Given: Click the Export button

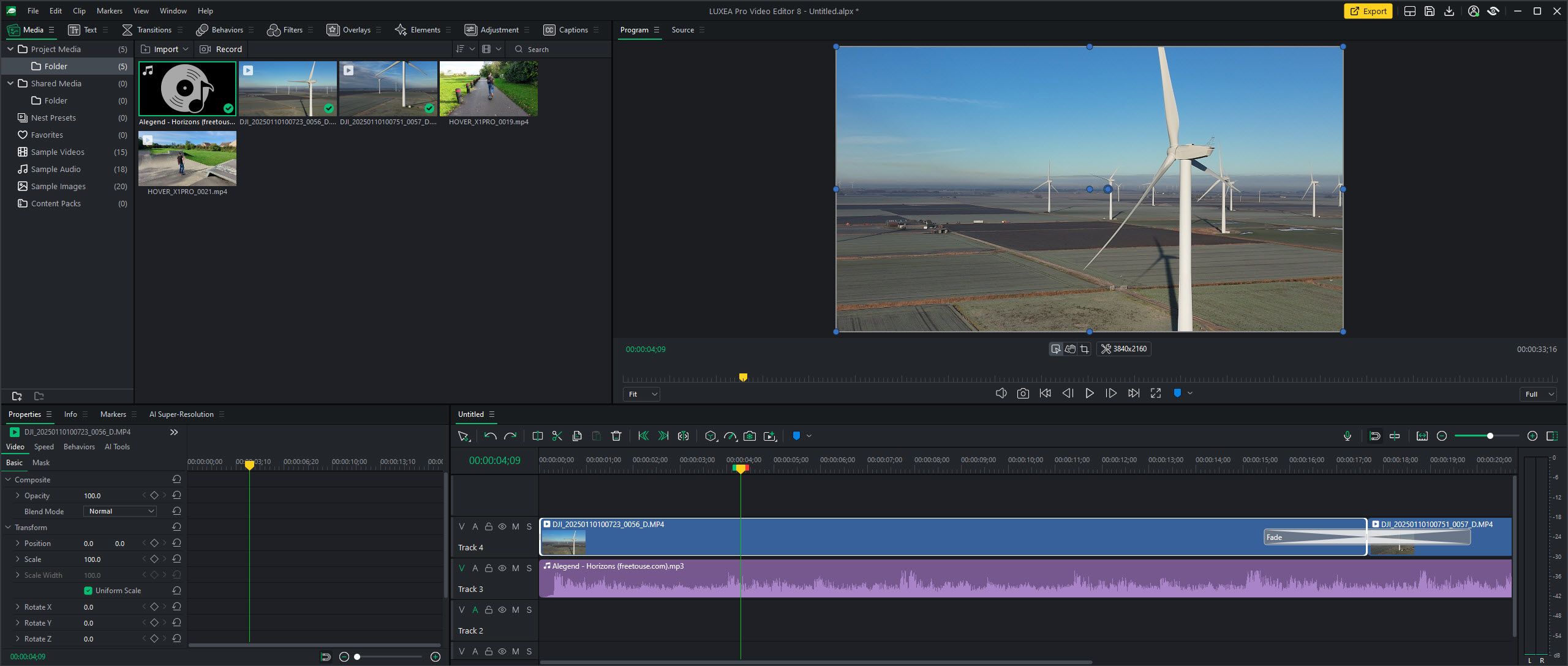Looking at the screenshot, I should (1368, 11).
